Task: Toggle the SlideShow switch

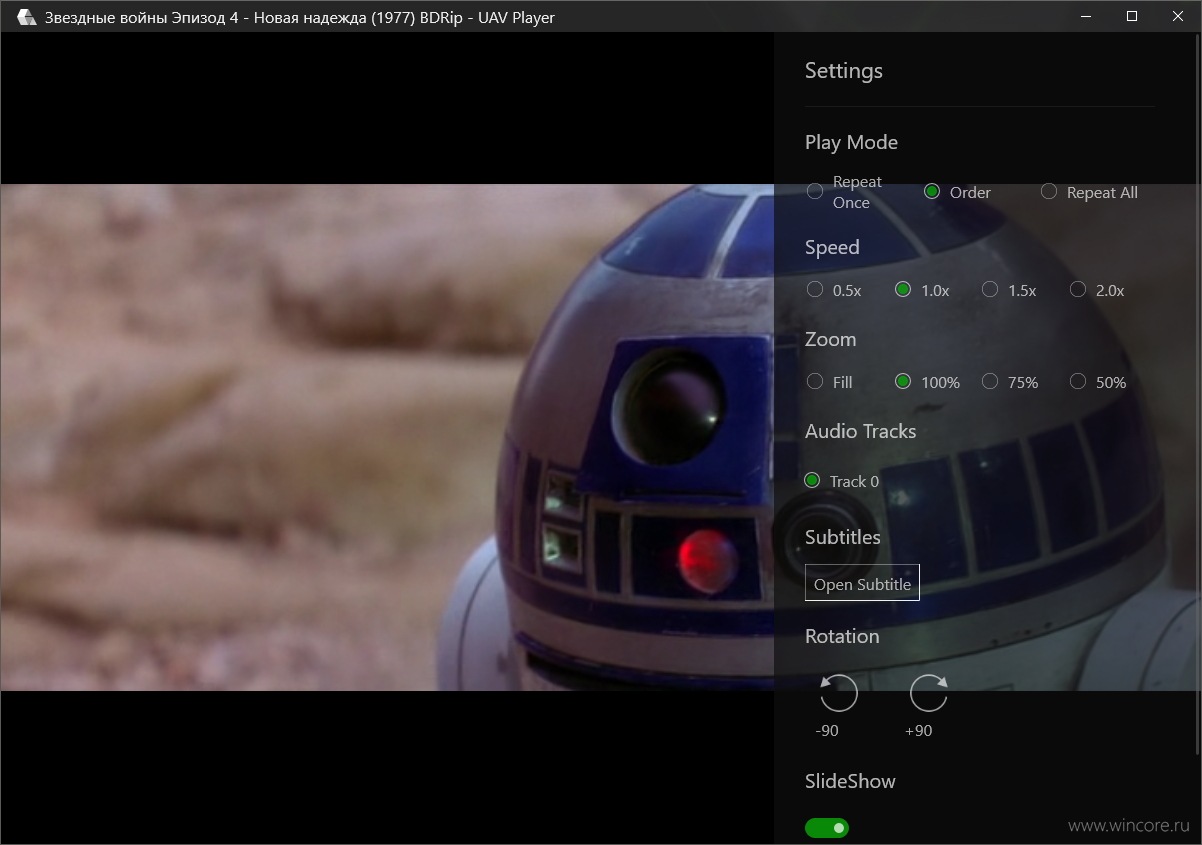Action: [827, 828]
